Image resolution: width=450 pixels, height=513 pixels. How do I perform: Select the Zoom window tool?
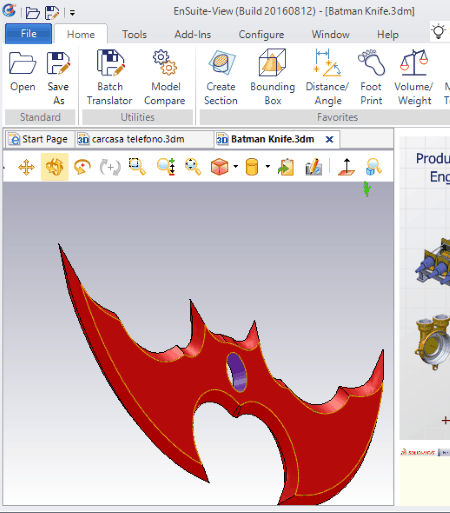click(x=137, y=167)
